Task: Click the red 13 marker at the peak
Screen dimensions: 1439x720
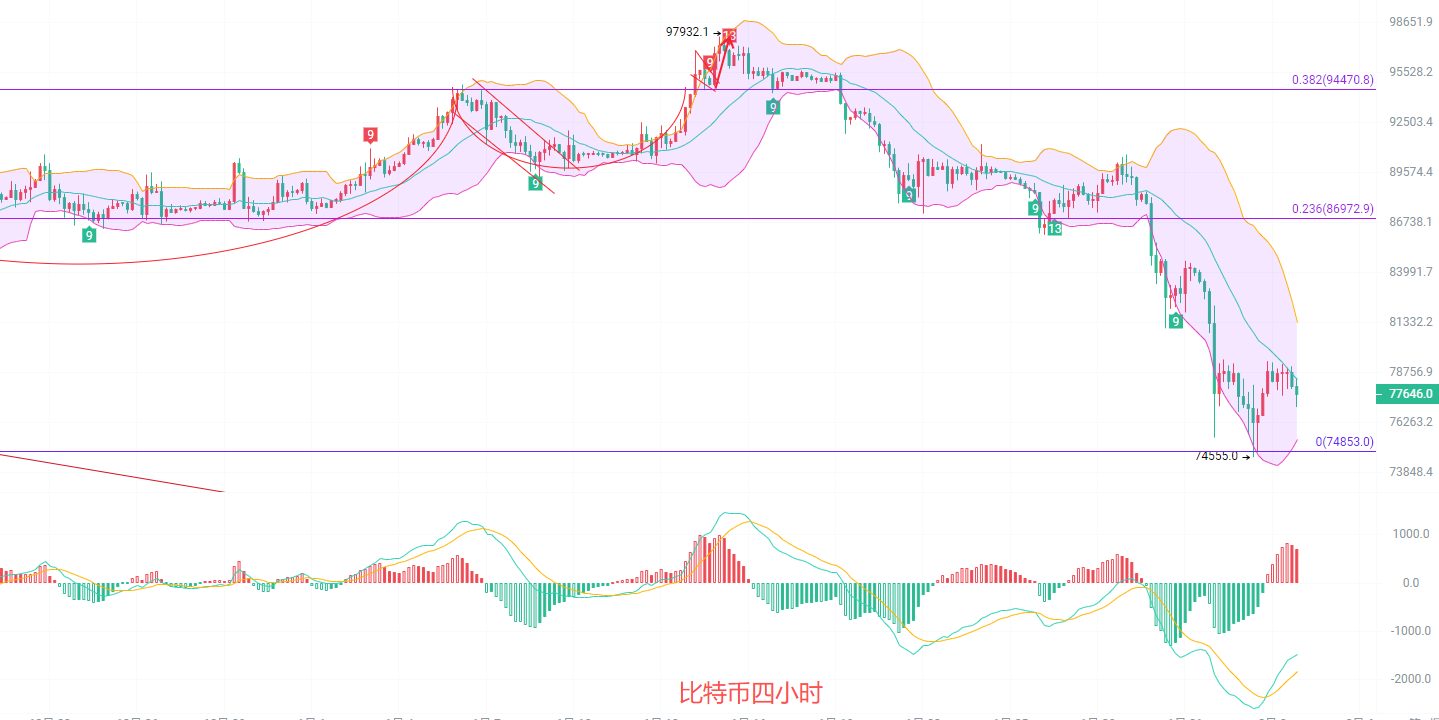Action: click(729, 36)
